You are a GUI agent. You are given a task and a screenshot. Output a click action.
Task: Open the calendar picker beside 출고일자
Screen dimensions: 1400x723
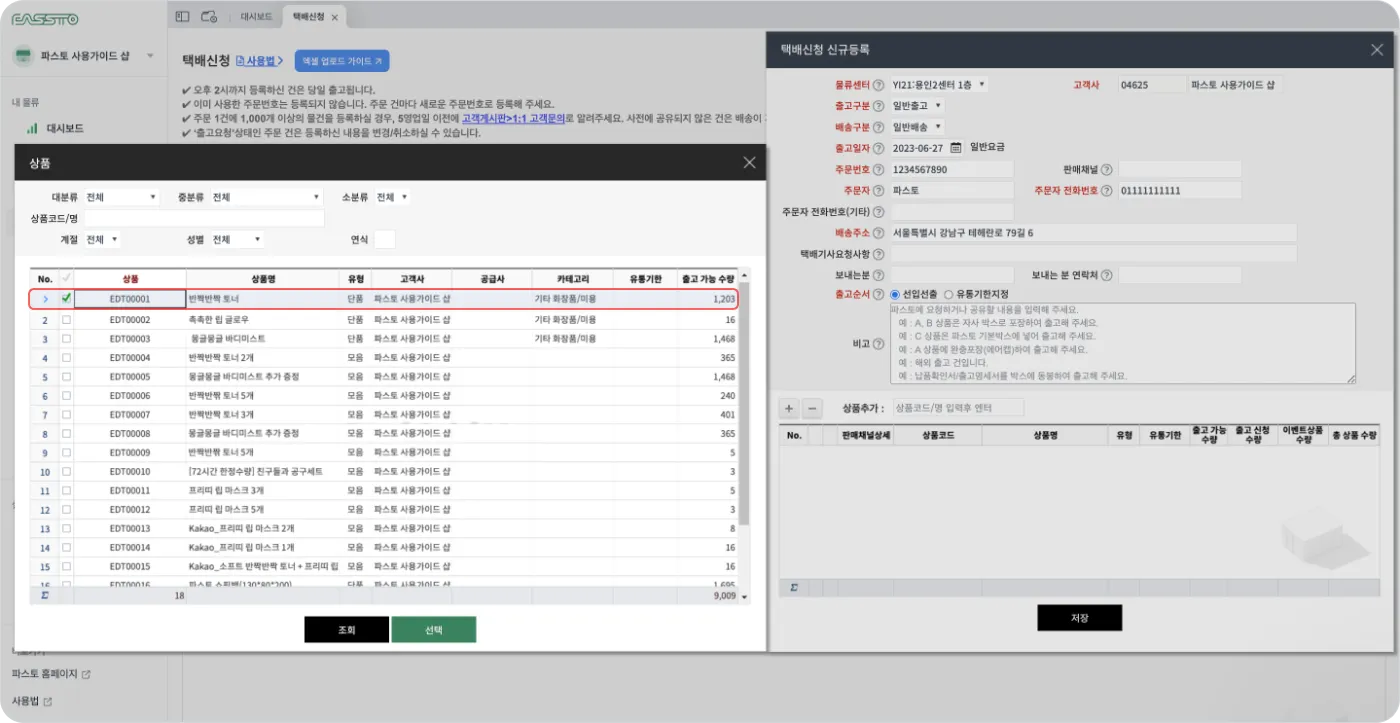(x=955, y=148)
